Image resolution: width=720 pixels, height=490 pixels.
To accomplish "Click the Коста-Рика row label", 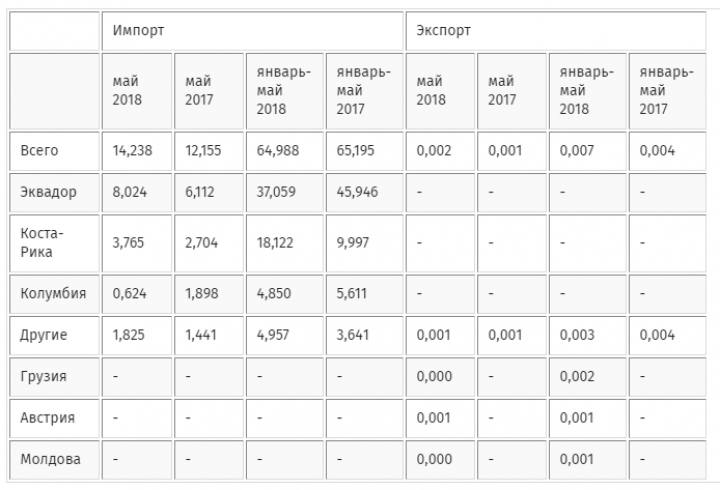I will [x=55, y=243].
